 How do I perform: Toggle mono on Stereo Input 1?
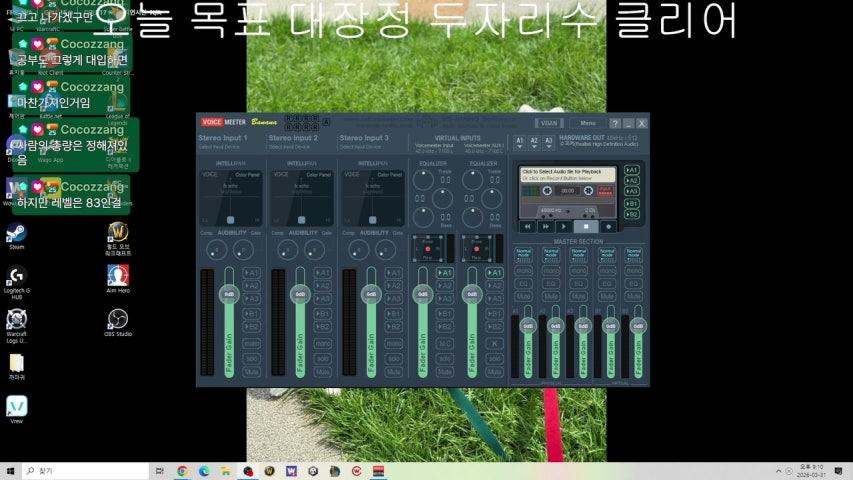pos(252,343)
